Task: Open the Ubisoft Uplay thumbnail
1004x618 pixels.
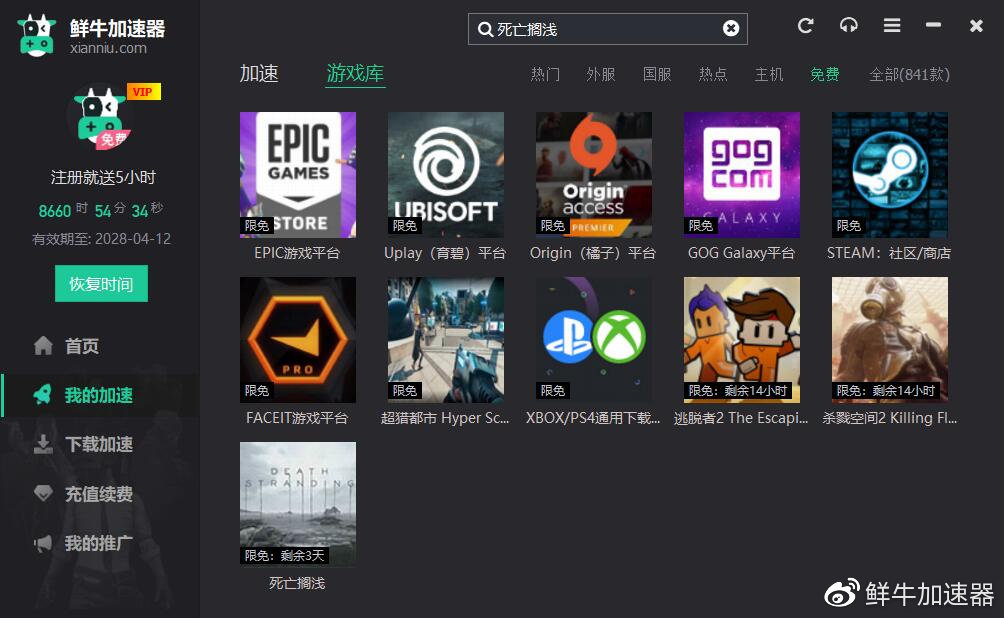Action: pyautogui.click(x=446, y=175)
